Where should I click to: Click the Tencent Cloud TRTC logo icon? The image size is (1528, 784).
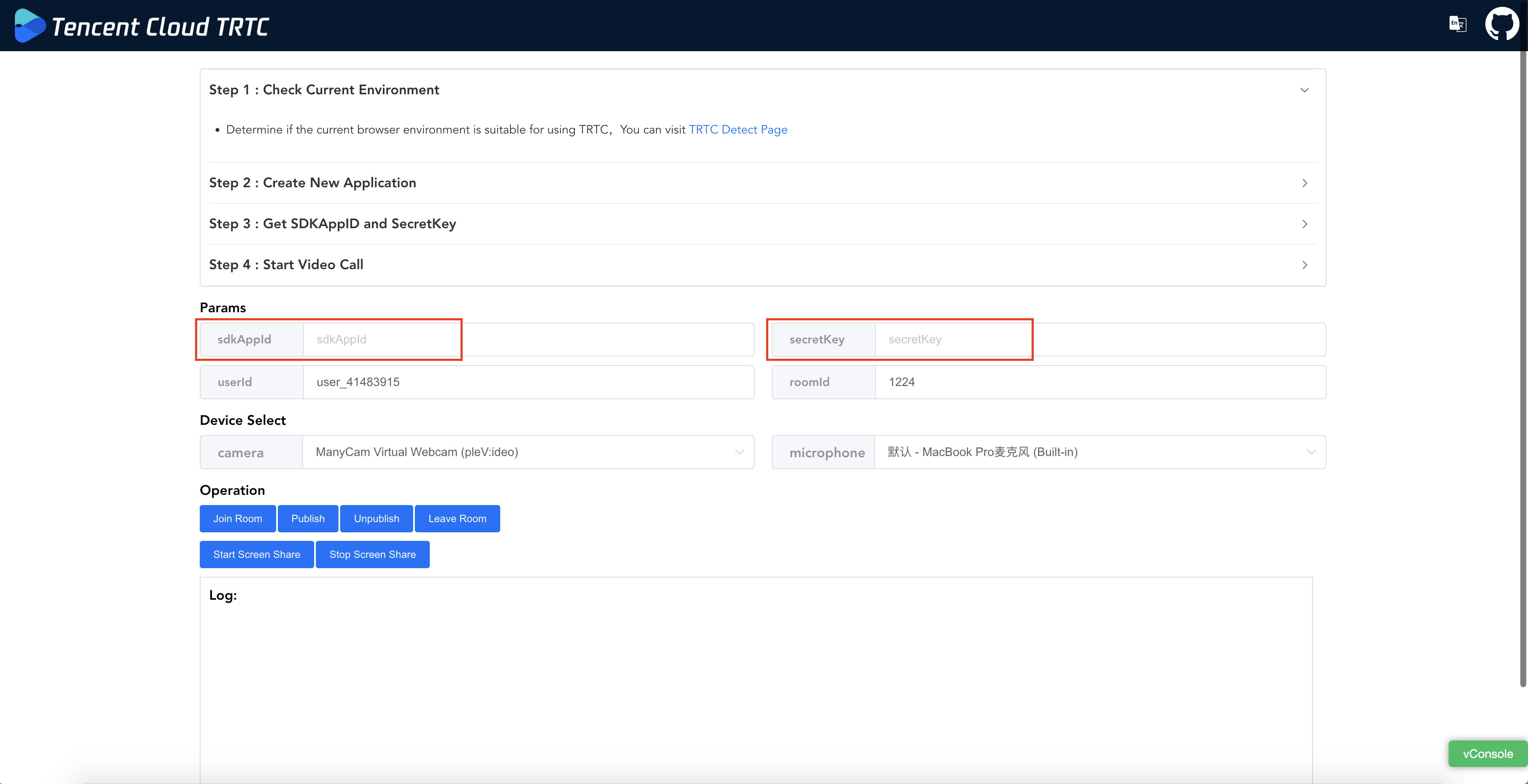29,26
